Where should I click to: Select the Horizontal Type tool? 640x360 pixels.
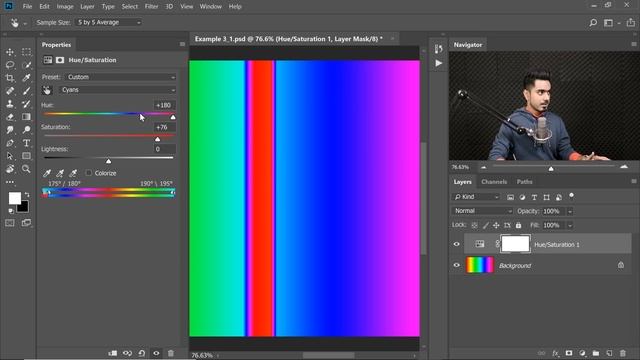(x=27, y=143)
